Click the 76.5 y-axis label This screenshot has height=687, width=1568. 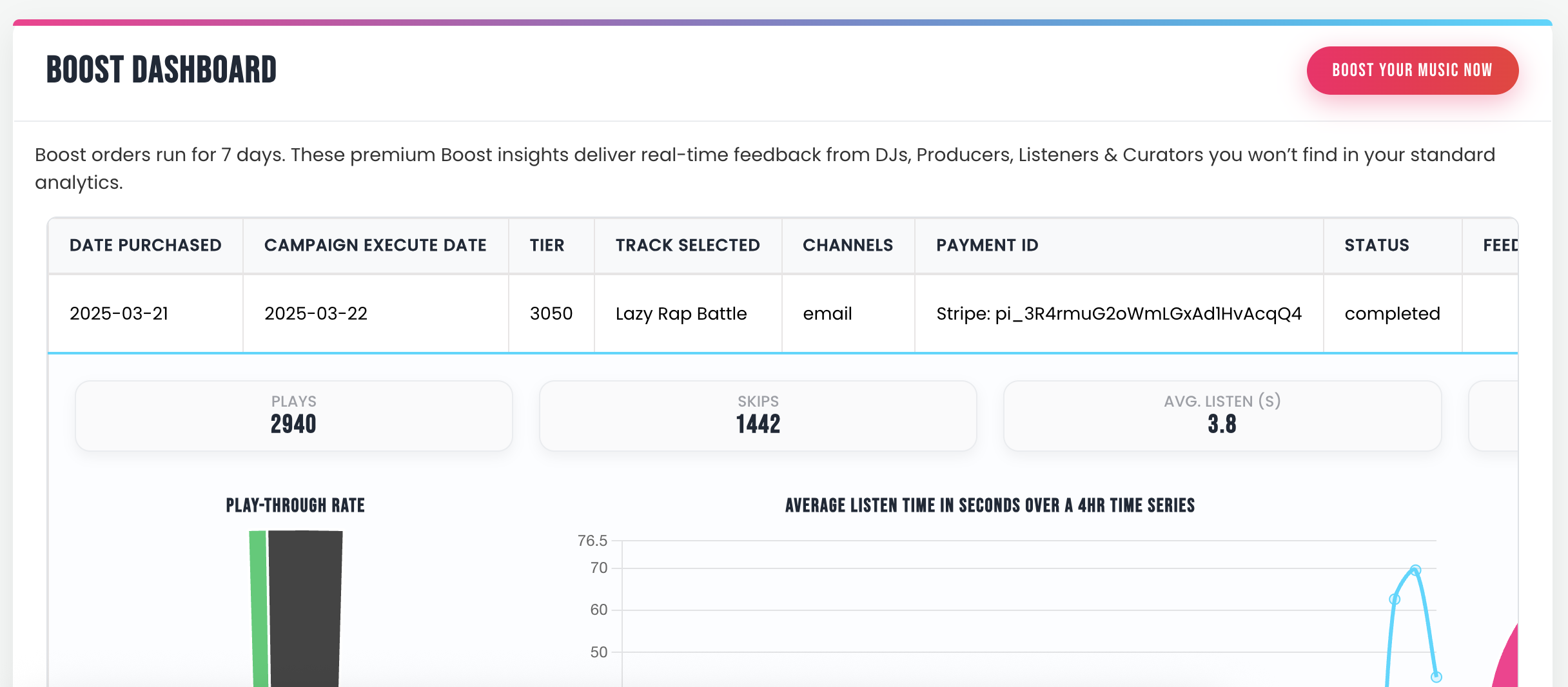pos(593,541)
